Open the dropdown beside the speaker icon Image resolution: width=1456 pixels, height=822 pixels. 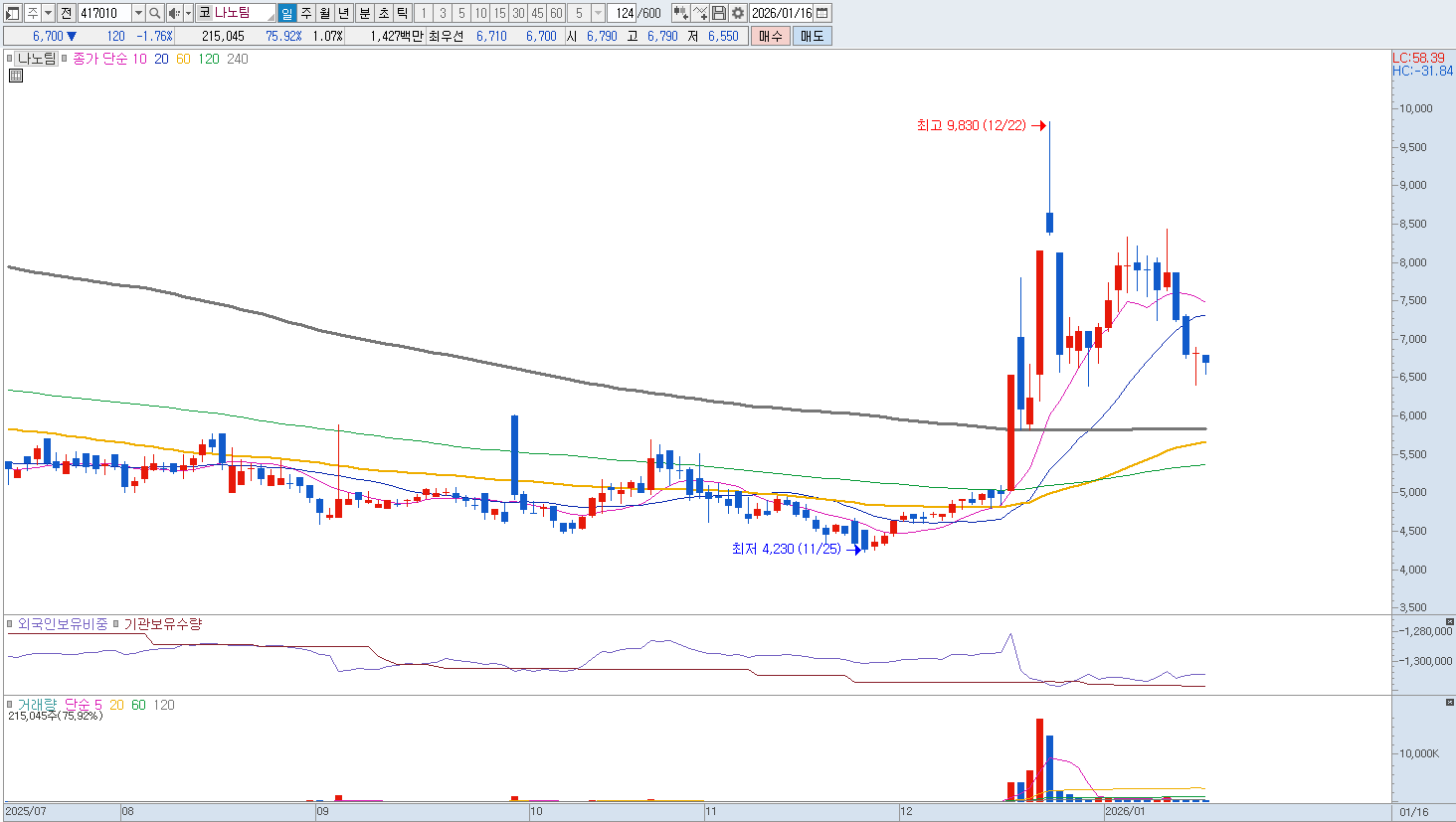point(187,13)
